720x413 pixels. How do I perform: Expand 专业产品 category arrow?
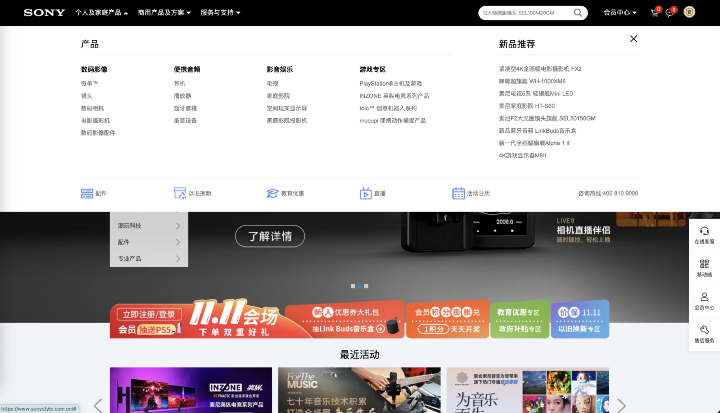tap(178, 259)
